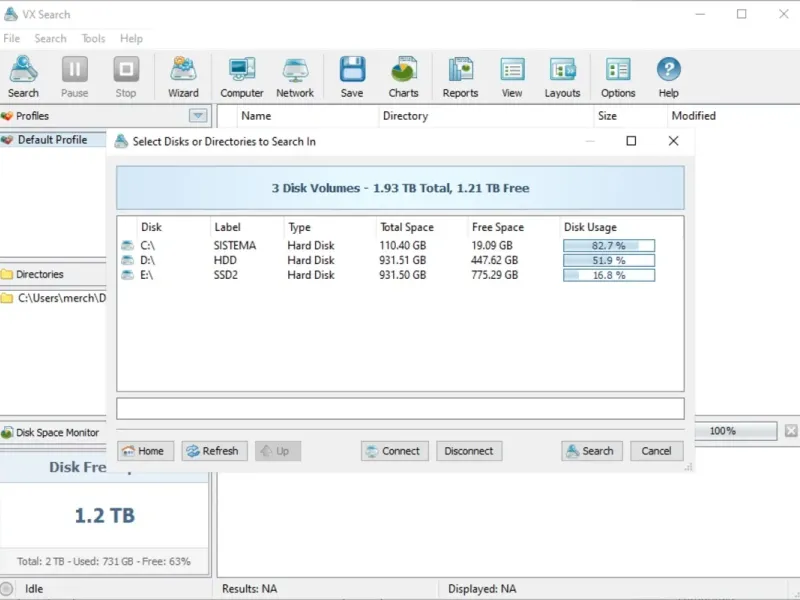Click the C:\ disk drive icon
Image resolution: width=800 pixels, height=600 pixels.
pos(127,245)
